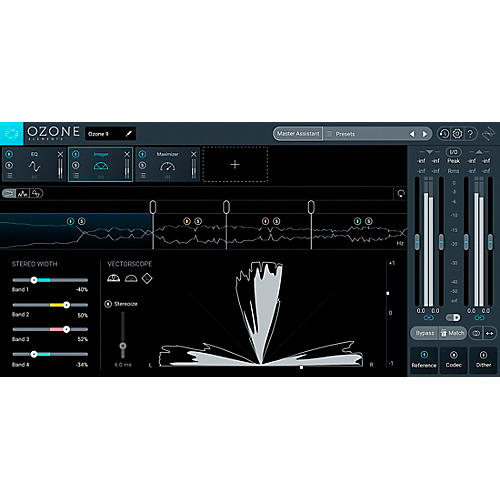Select the Imager module tab
Viewport: 500px width, 500px height.
tap(101, 164)
